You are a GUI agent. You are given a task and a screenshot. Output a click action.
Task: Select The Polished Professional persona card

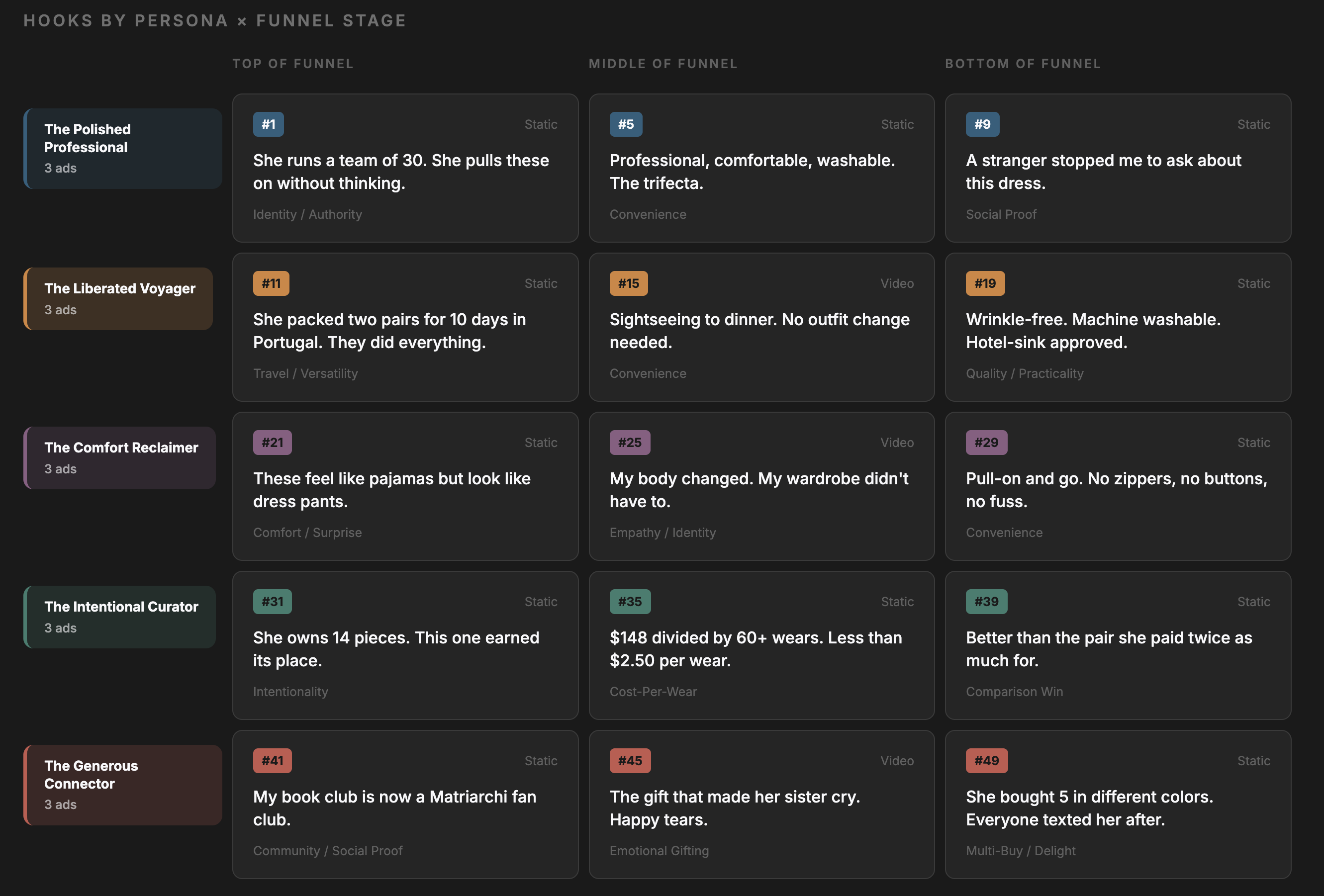[122, 148]
